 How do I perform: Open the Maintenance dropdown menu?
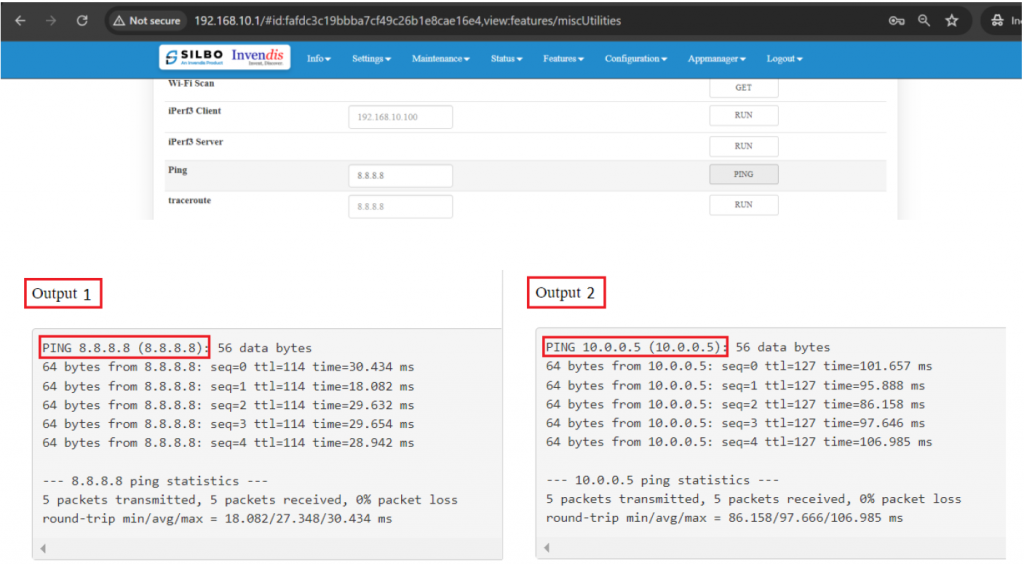(440, 59)
